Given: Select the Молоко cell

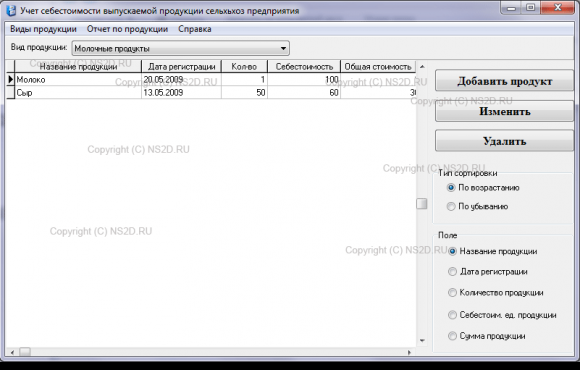Looking at the screenshot, I should click(78, 80).
